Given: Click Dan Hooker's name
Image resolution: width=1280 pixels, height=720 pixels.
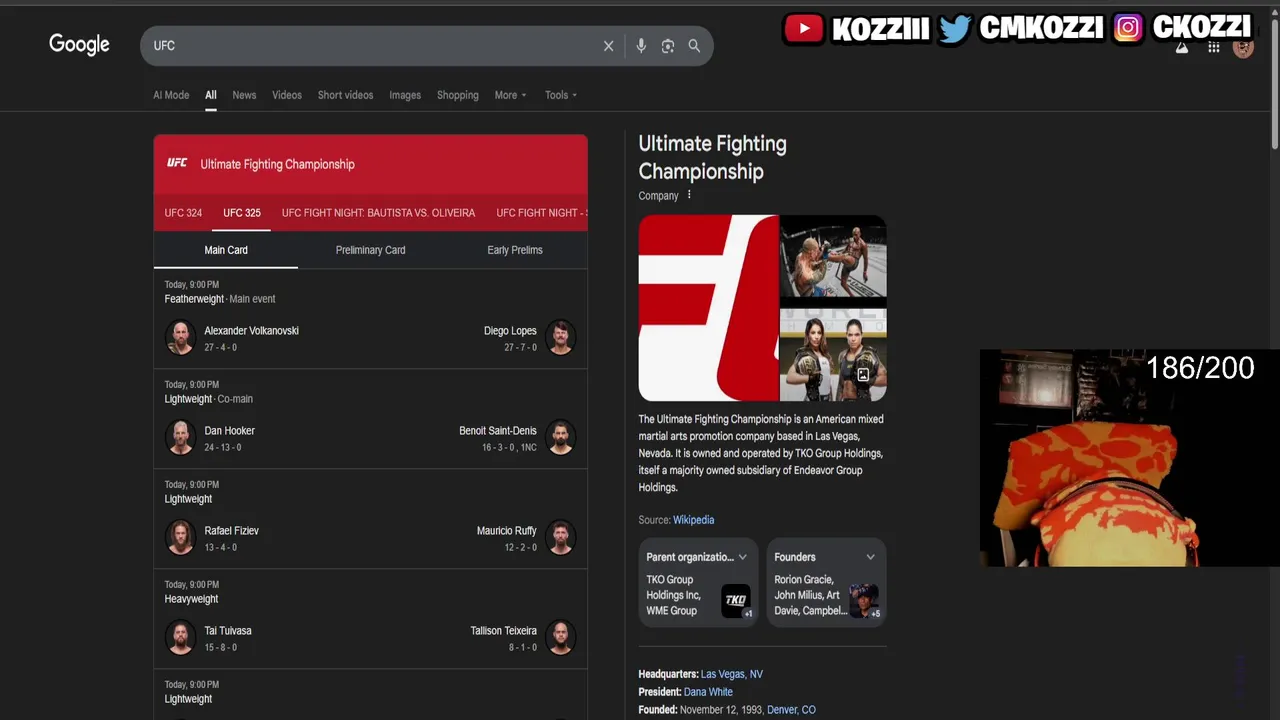Looking at the screenshot, I should click(229, 431).
